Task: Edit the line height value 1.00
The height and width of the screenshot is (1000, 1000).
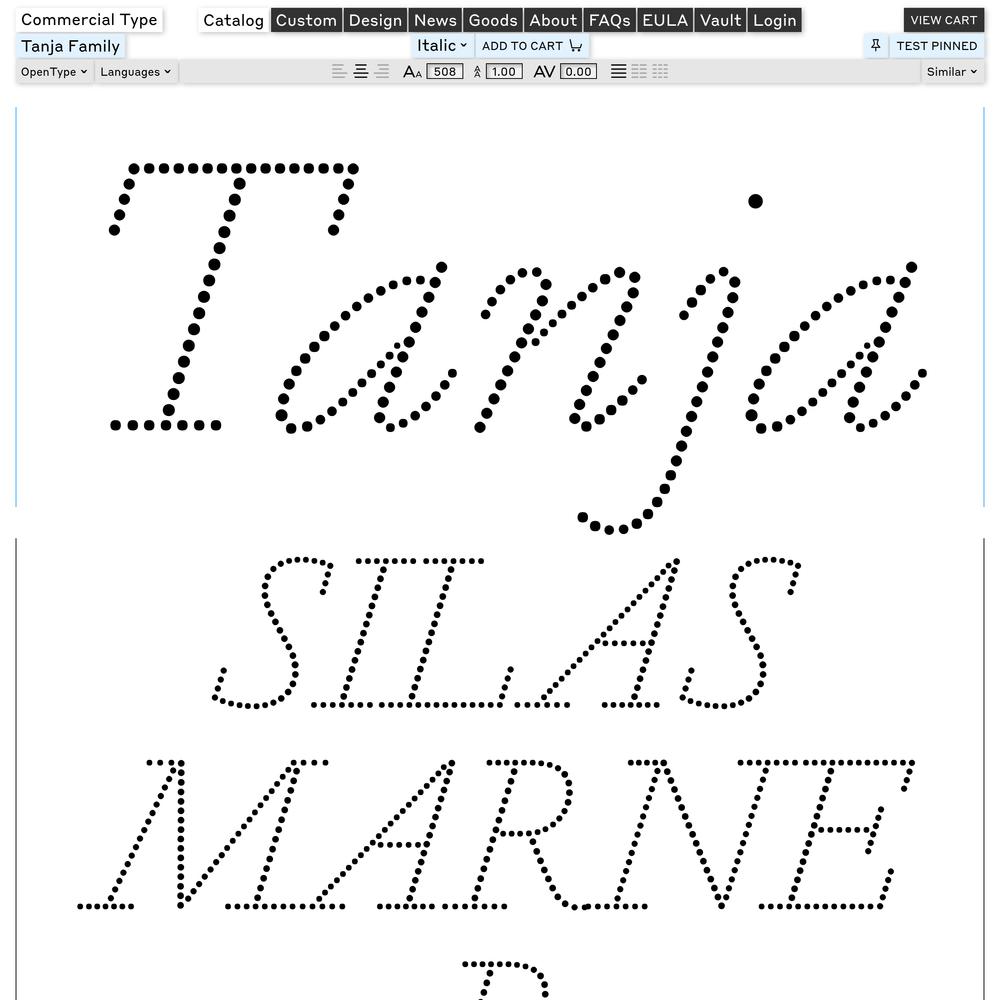Action: click(x=504, y=71)
